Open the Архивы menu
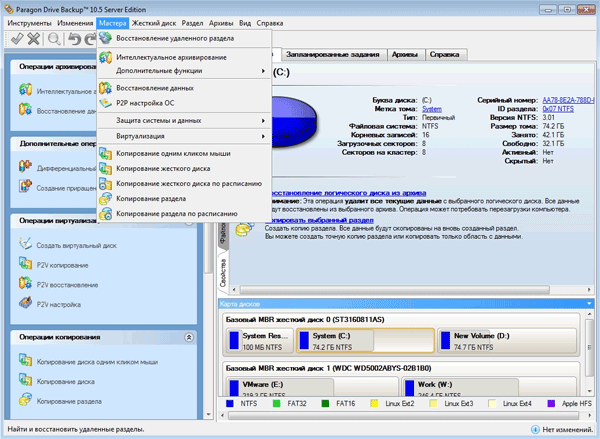The height and width of the screenshot is (439, 600). [221, 23]
